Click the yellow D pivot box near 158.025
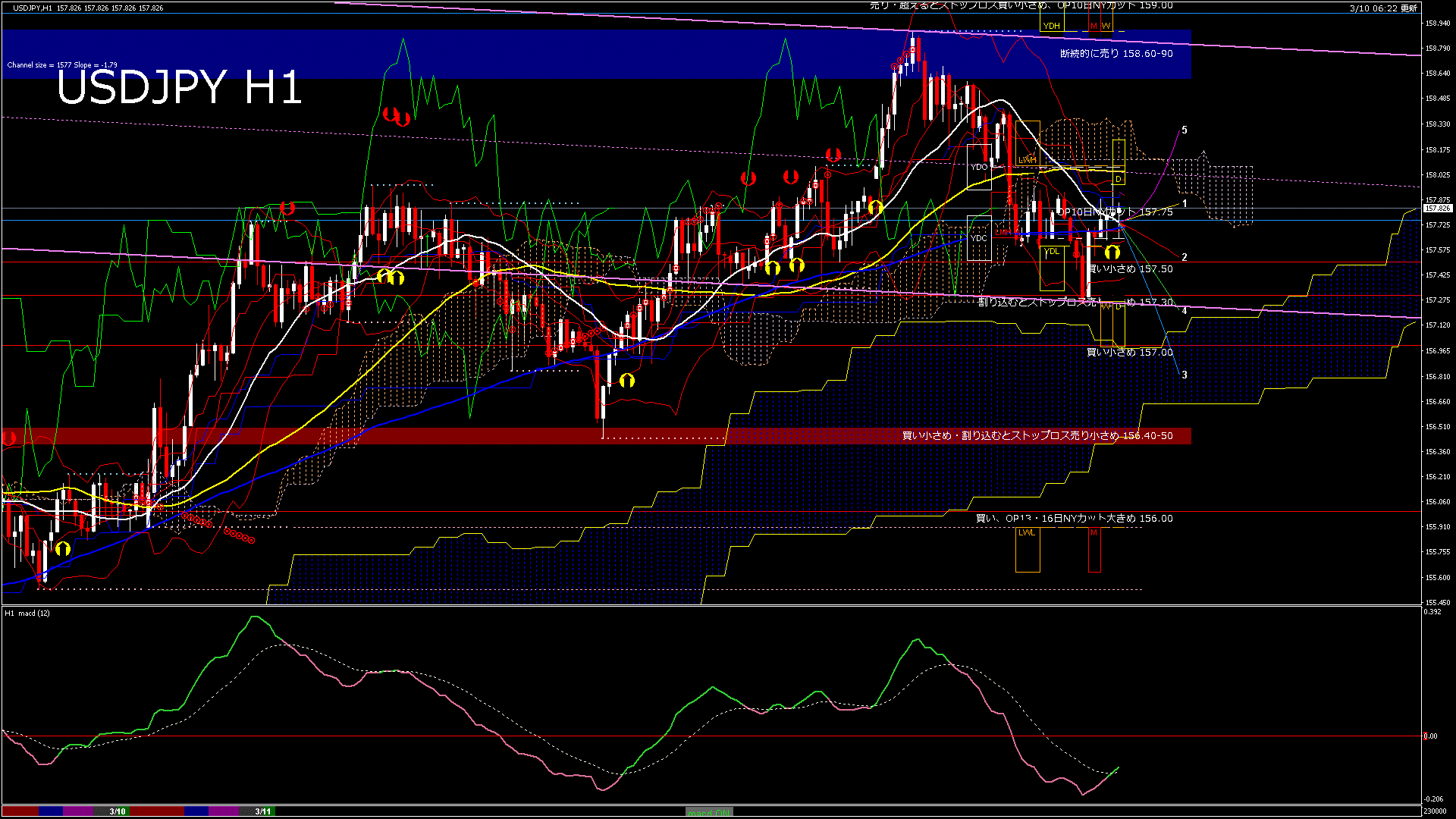 pos(1118,179)
